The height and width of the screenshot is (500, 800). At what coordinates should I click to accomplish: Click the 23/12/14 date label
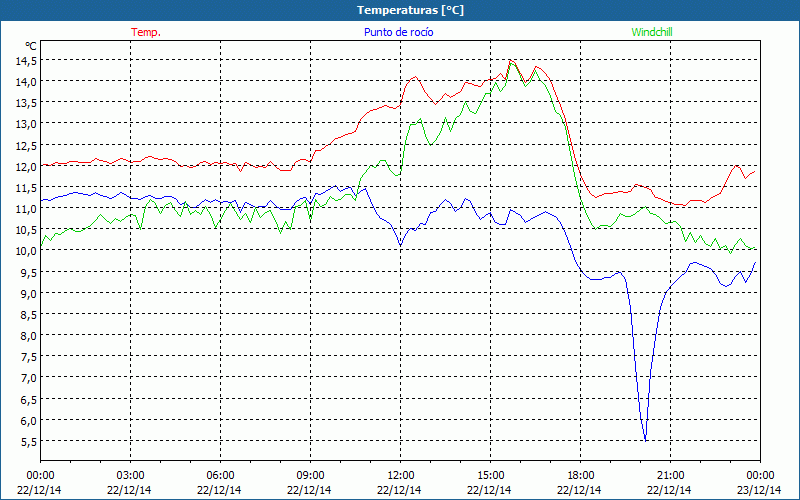759,490
